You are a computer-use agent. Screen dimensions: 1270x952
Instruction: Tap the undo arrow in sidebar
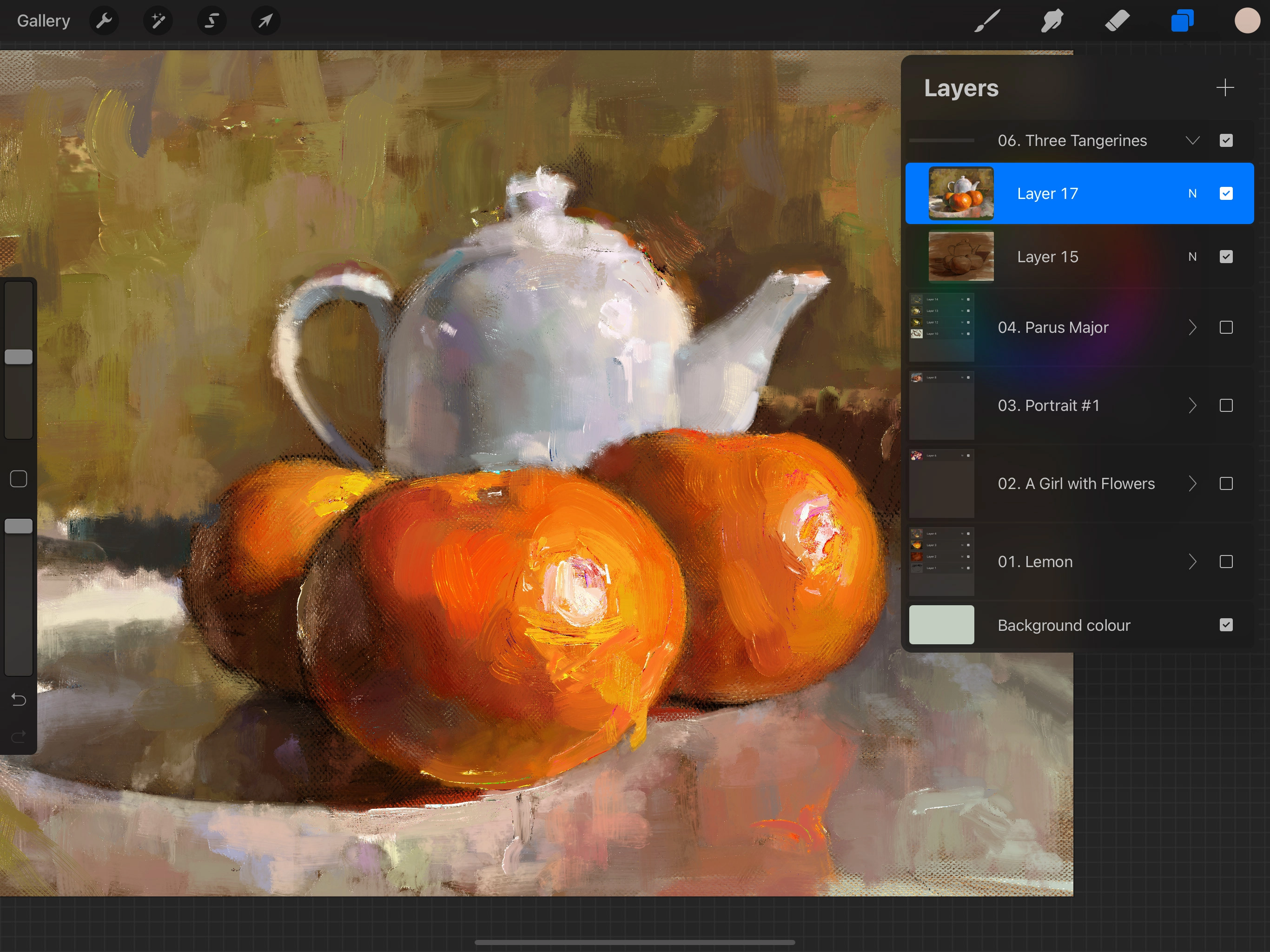point(19,700)
